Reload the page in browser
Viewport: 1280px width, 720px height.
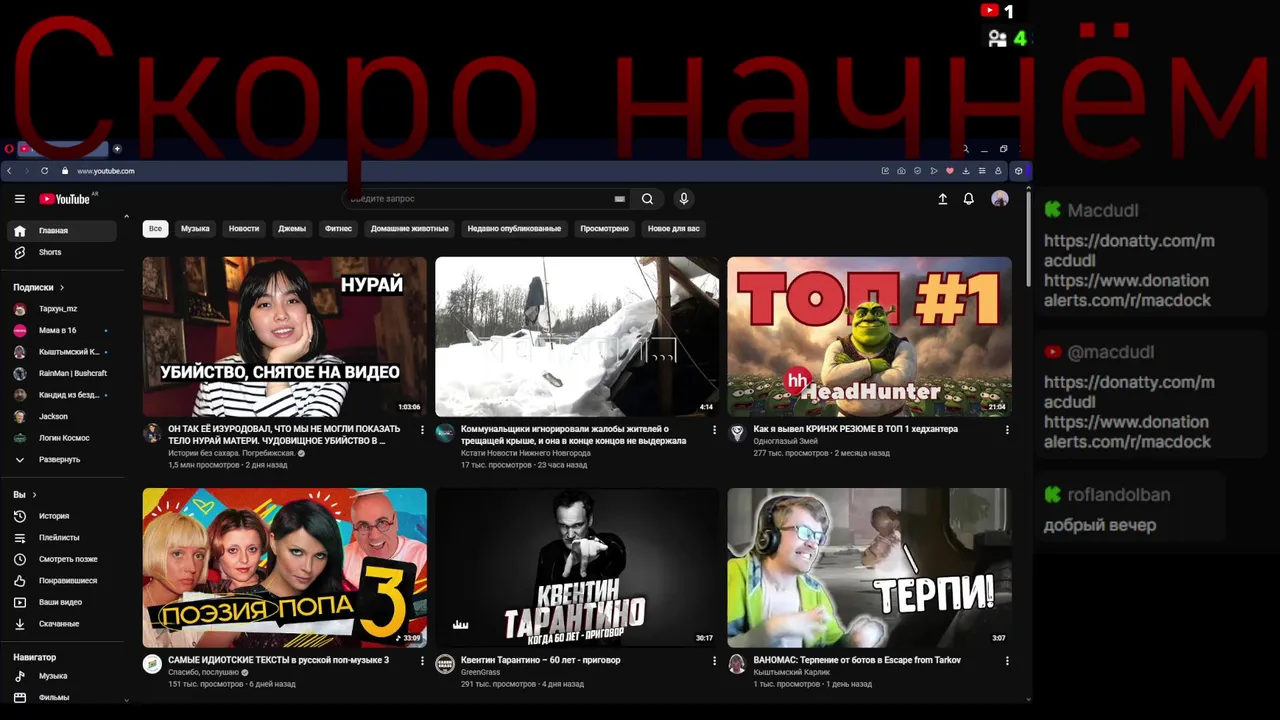click(x=45, y=171)
